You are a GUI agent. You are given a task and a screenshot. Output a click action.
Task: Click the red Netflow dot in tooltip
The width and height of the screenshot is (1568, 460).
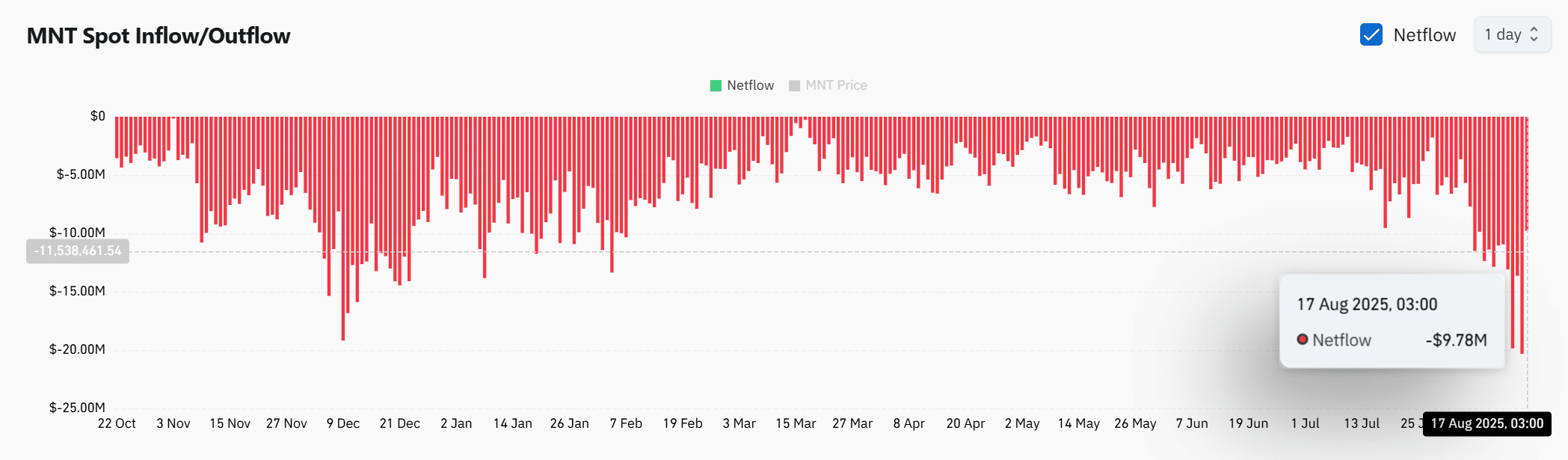point(1302,340)
